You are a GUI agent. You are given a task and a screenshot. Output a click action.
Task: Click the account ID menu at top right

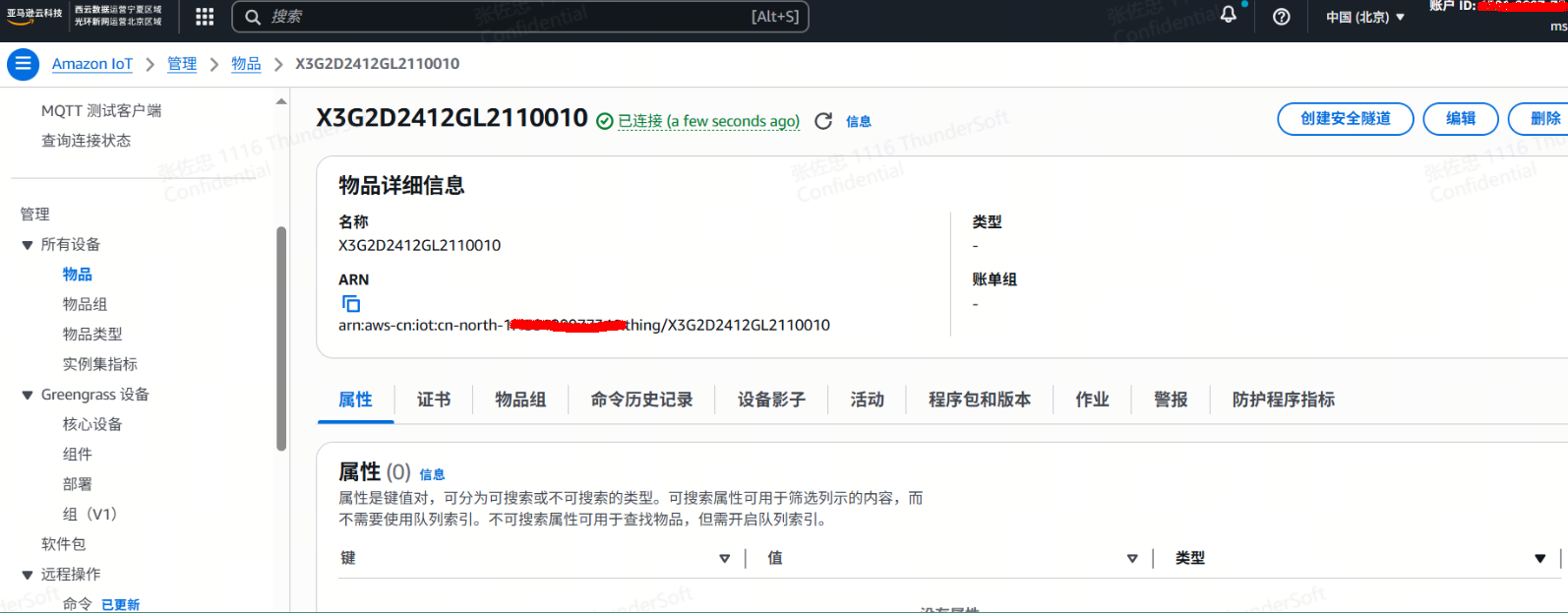[x=1498, y=7]
